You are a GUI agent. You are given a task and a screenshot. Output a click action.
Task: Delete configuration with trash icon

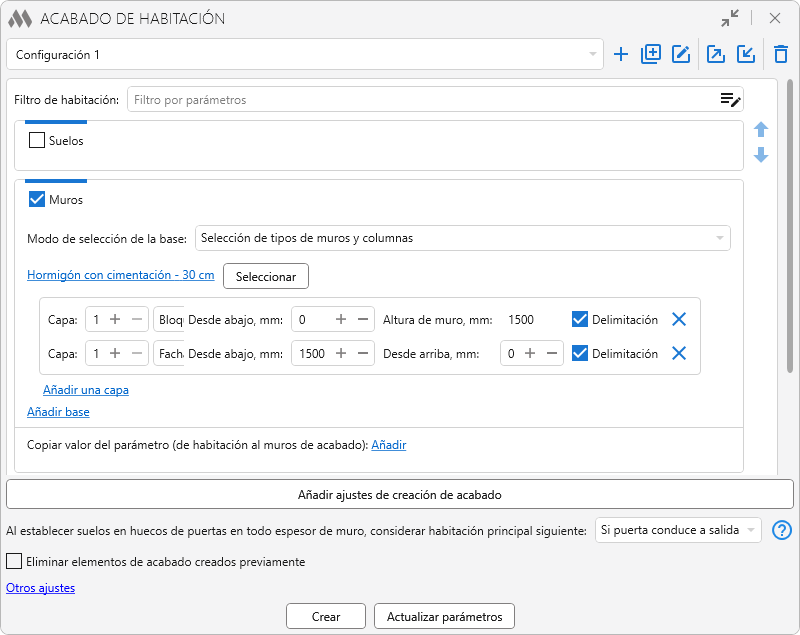tap(781, 55)
